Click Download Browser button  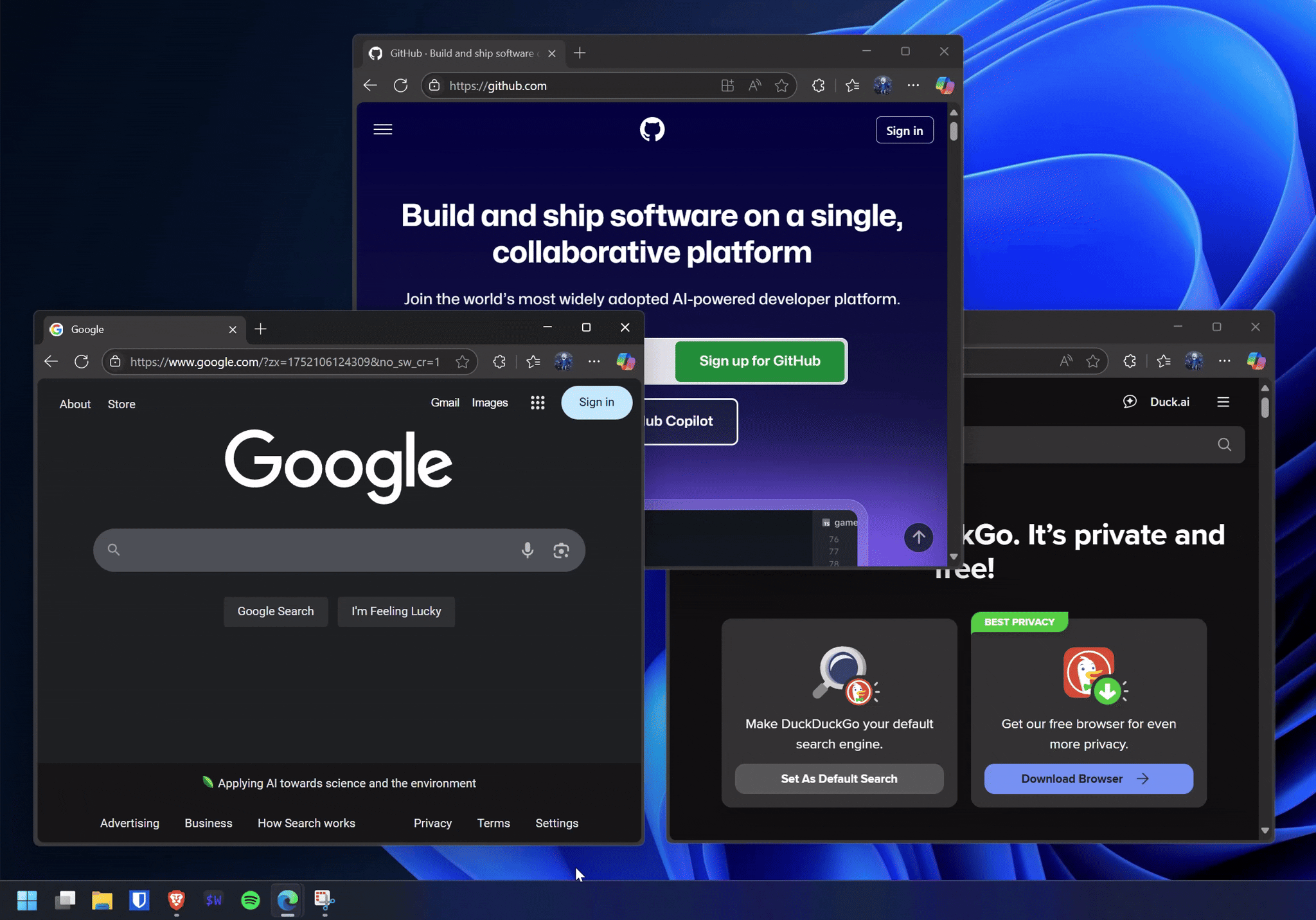[1089, 779]
